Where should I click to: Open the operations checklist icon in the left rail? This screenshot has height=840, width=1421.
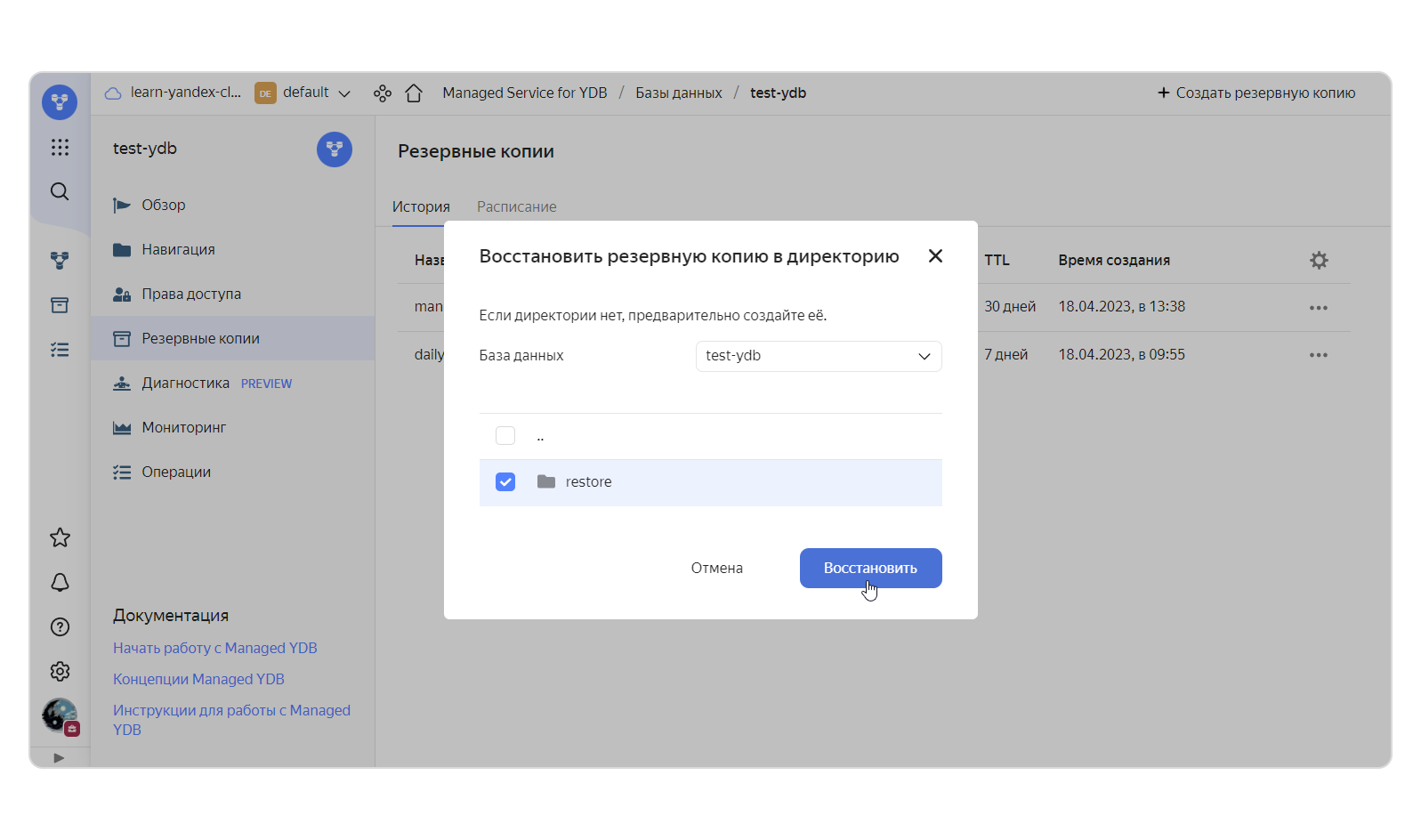(60, 350)
